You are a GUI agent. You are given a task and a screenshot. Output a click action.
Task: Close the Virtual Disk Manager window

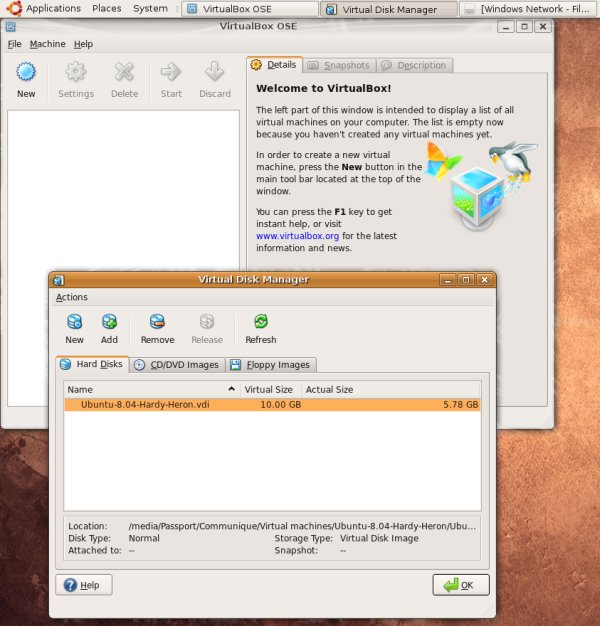pyautogui.click(x=485, y=280)
